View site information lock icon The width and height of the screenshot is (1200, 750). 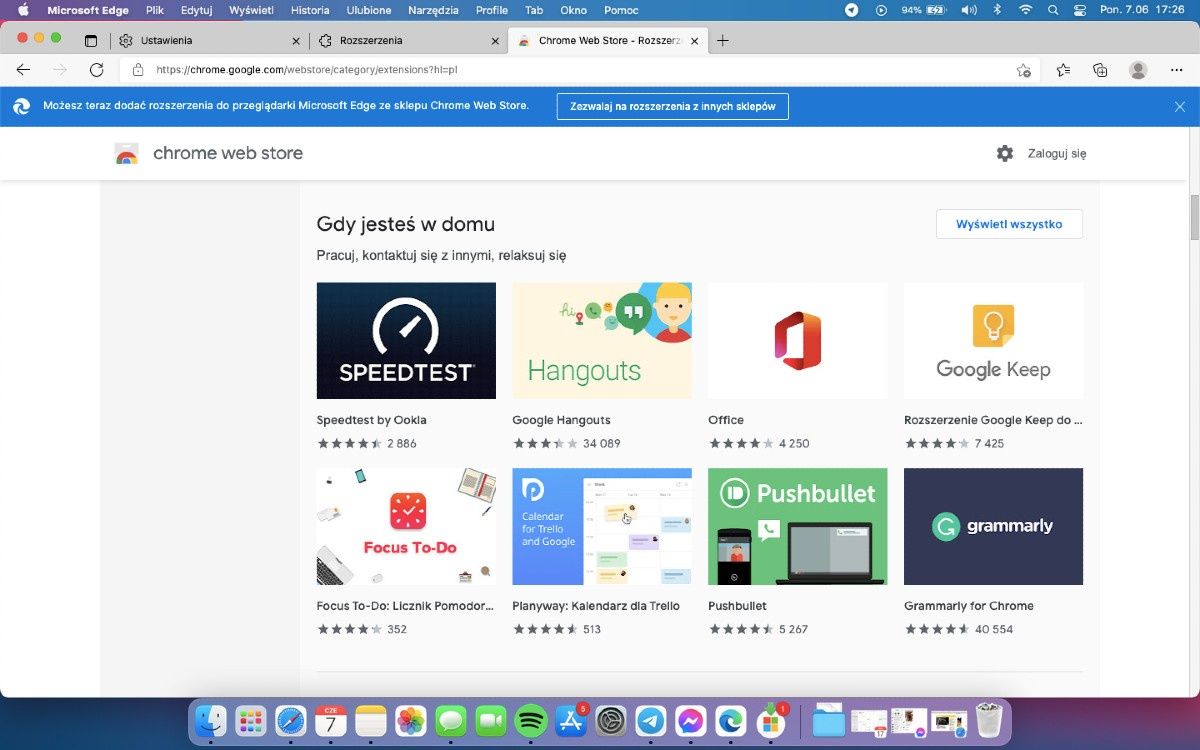point(138,70)
